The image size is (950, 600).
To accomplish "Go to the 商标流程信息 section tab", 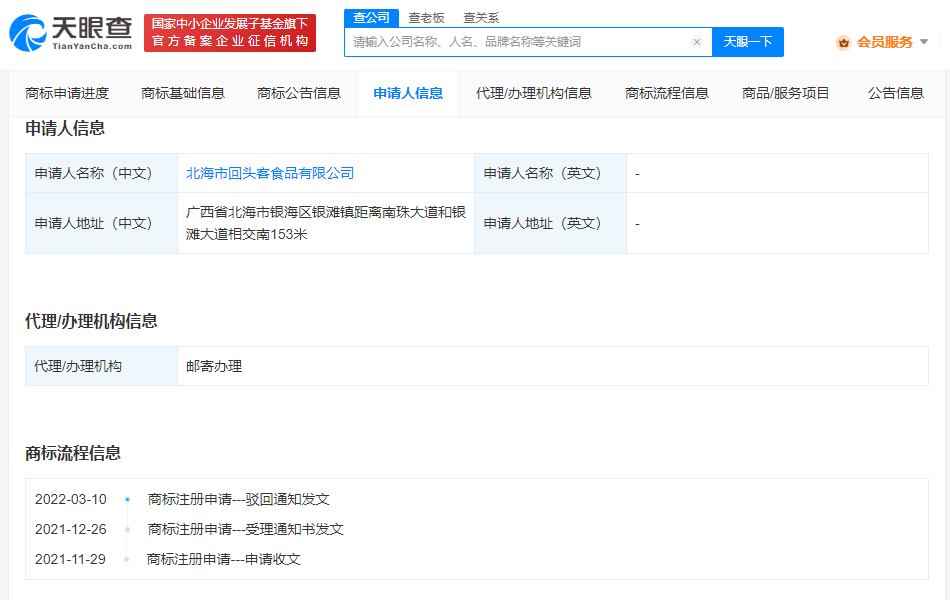I will tap(667, 93).
